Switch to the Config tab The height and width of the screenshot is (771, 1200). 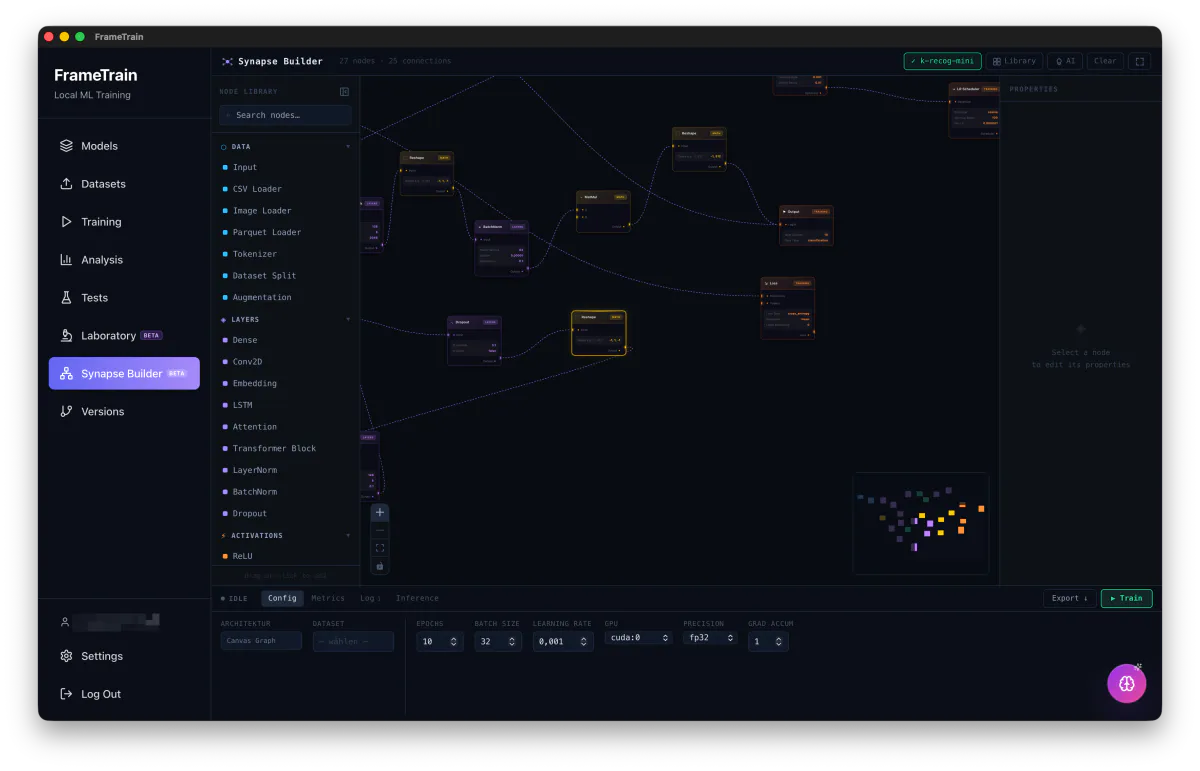(282, 598)
